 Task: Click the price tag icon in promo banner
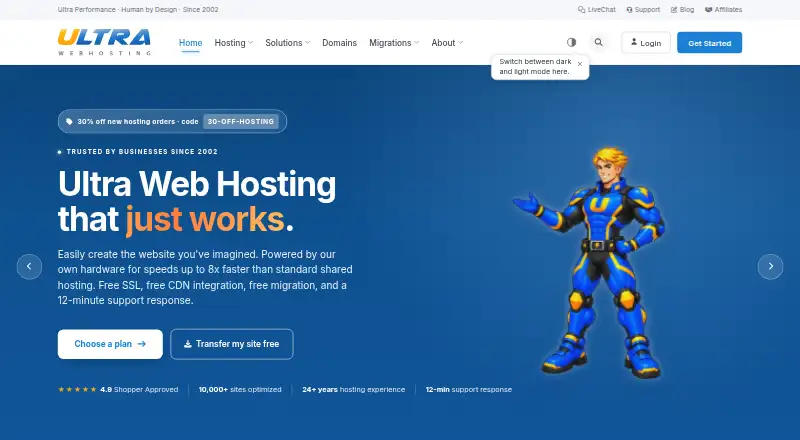[69, 121]
